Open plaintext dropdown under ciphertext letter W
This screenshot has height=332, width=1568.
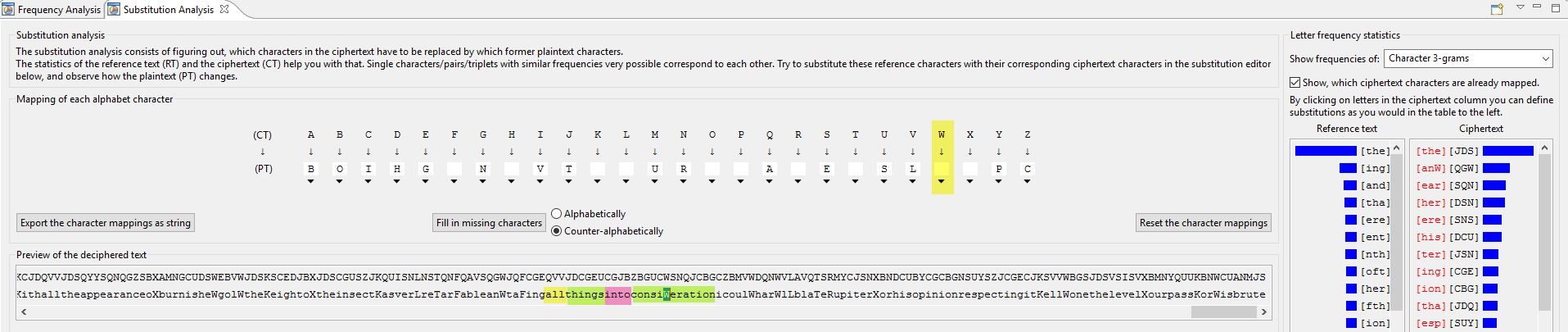941,182
